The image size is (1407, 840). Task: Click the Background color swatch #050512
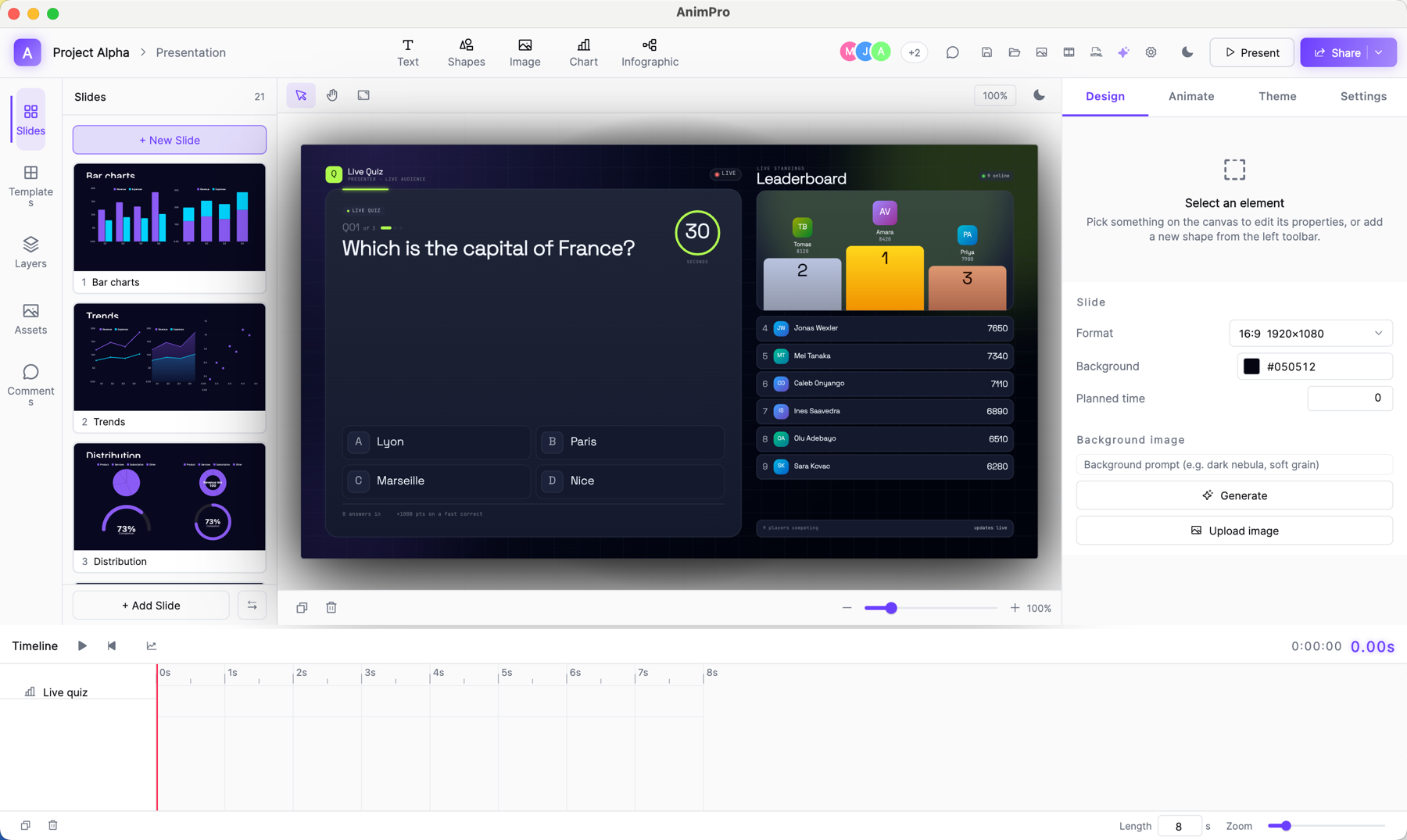[1251, 366]
